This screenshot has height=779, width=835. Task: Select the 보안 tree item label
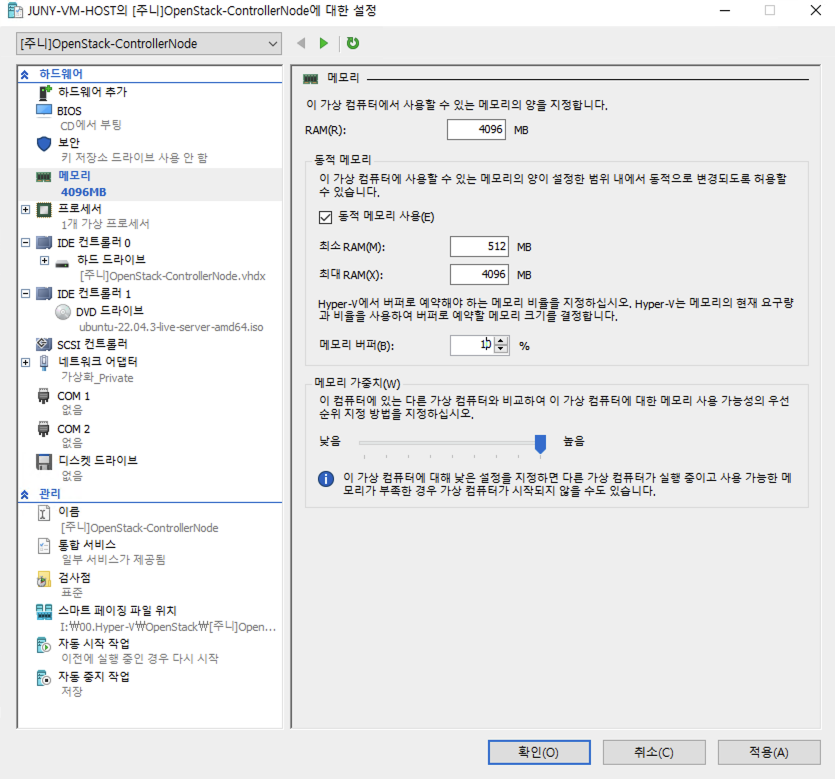pyautogui.click(x=69, y=143)
